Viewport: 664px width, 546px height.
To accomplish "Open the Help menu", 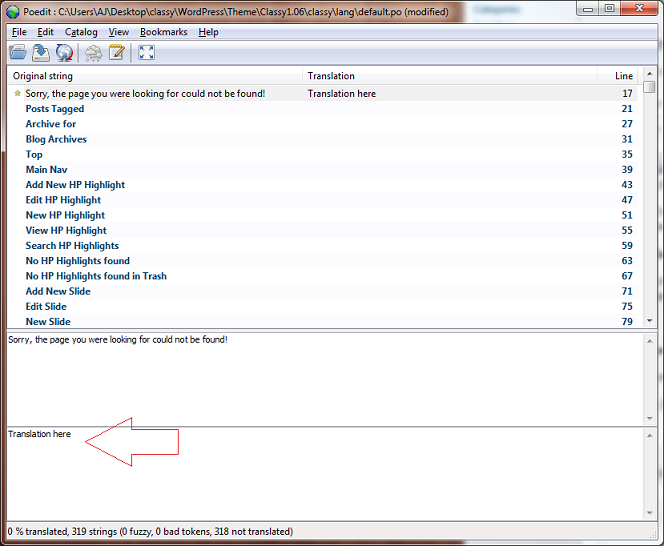I will click(208, 32).
